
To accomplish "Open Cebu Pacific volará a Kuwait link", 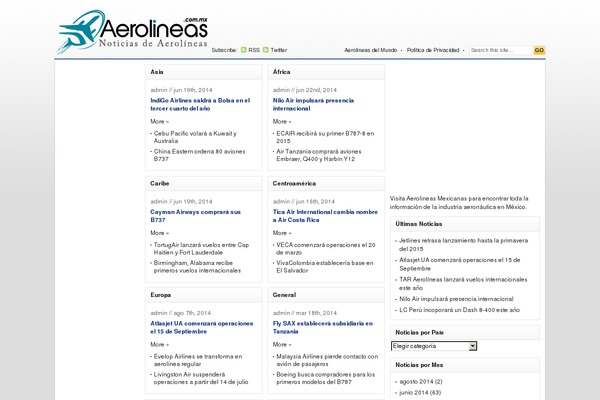I will [x=195, y=137].
